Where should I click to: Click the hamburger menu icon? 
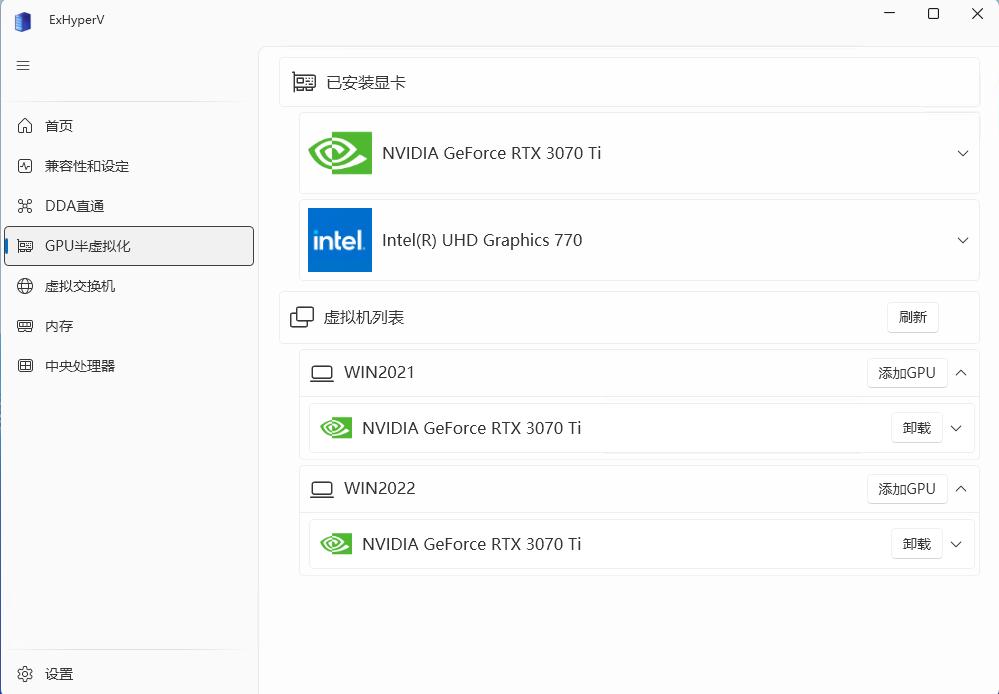(23, 66)
